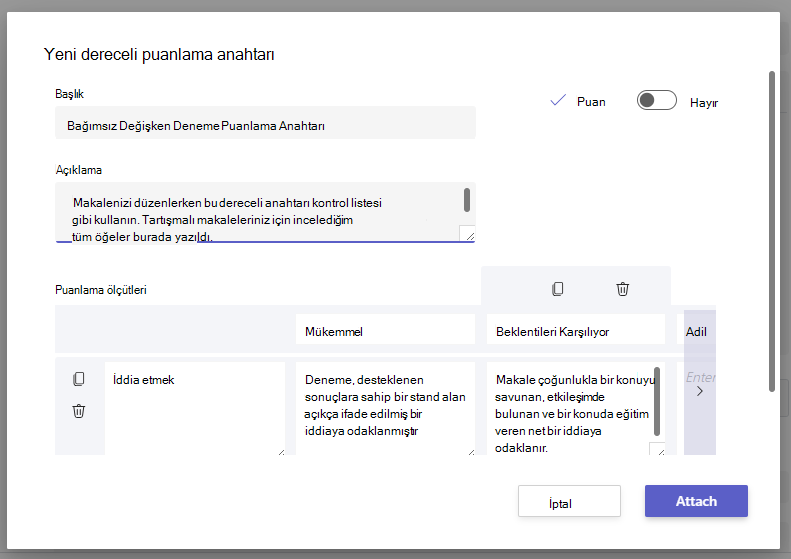Show the next rubric column with chevron
The height and width of the screenshot is (559, 791).
[x=700, y=391]
